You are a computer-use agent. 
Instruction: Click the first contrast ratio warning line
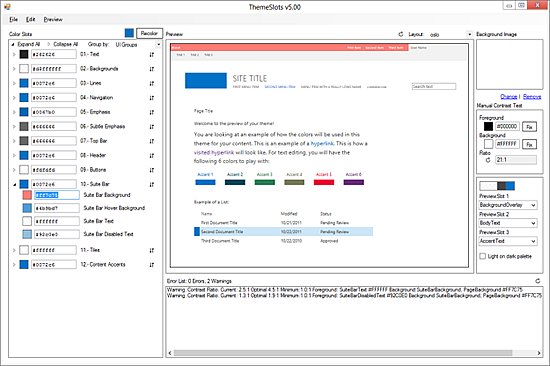pyautogui.click(x=344, y=290)
